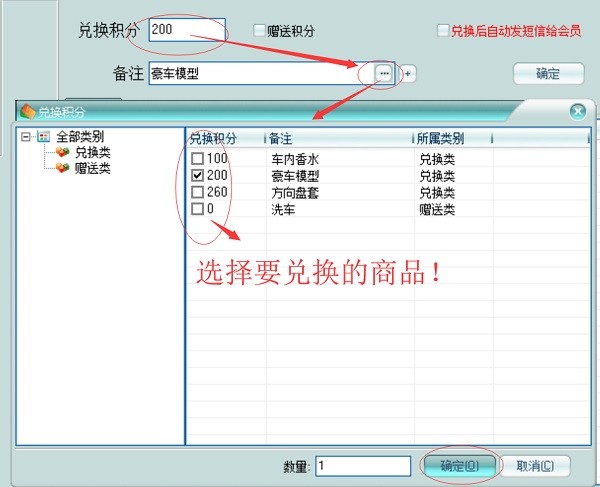Screen dimensions: 600x487
Task: Click the 兑换积分 dialog title icon
Action: point(28,112)
